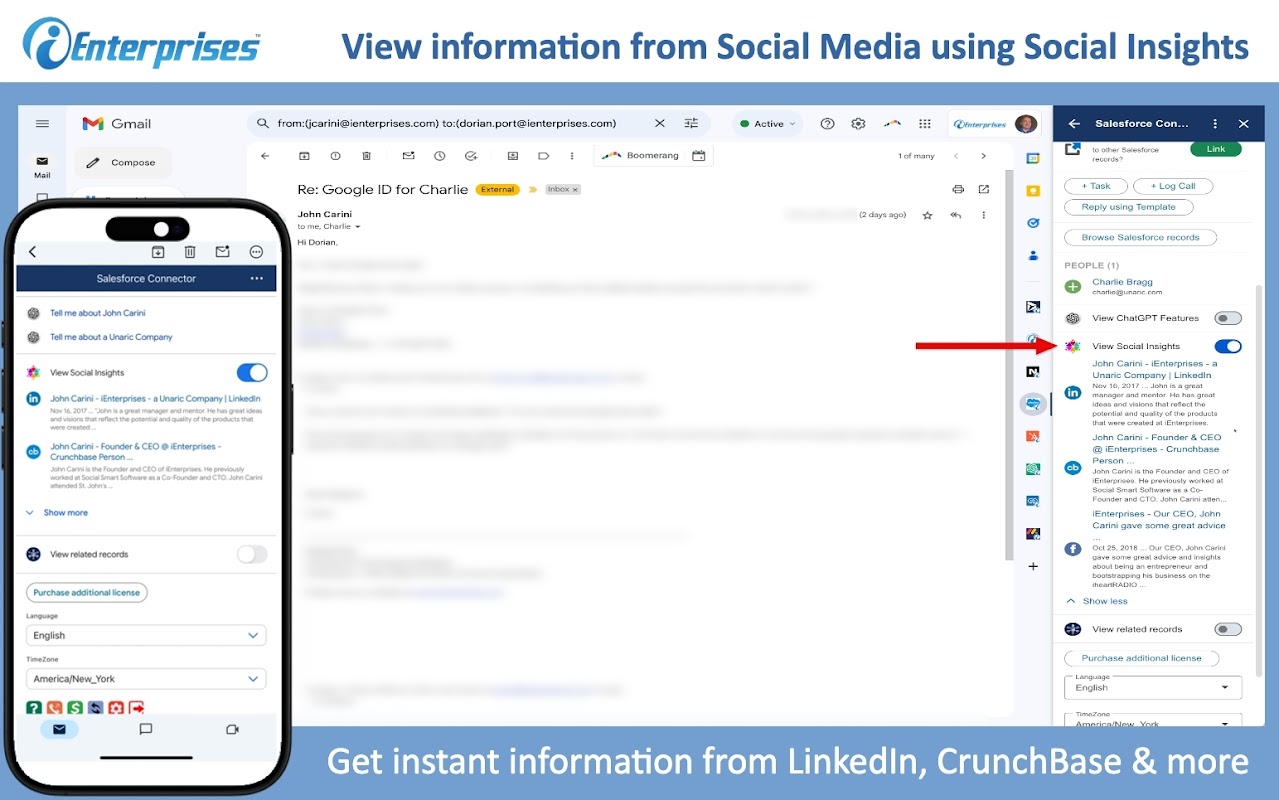Open the Language dropdown in side panel

point(1153,687)
